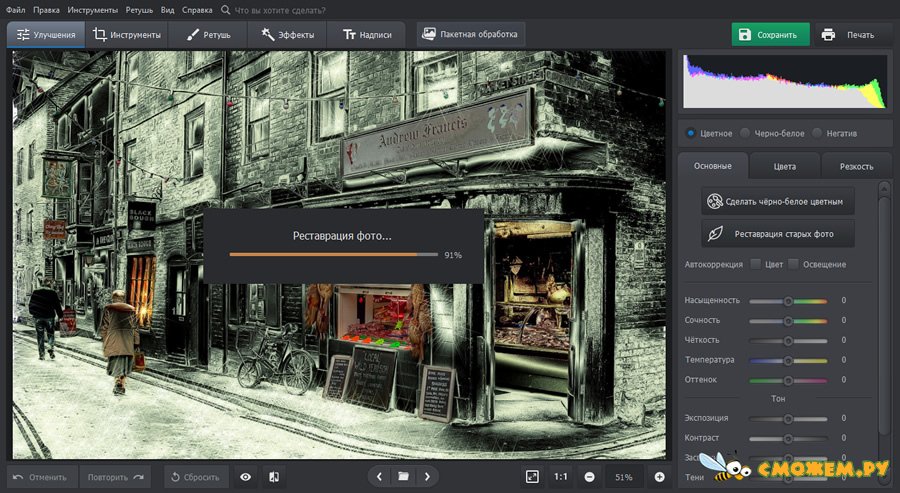Switch to the Основные tab
Screen dimensions: 900x493
713,166
